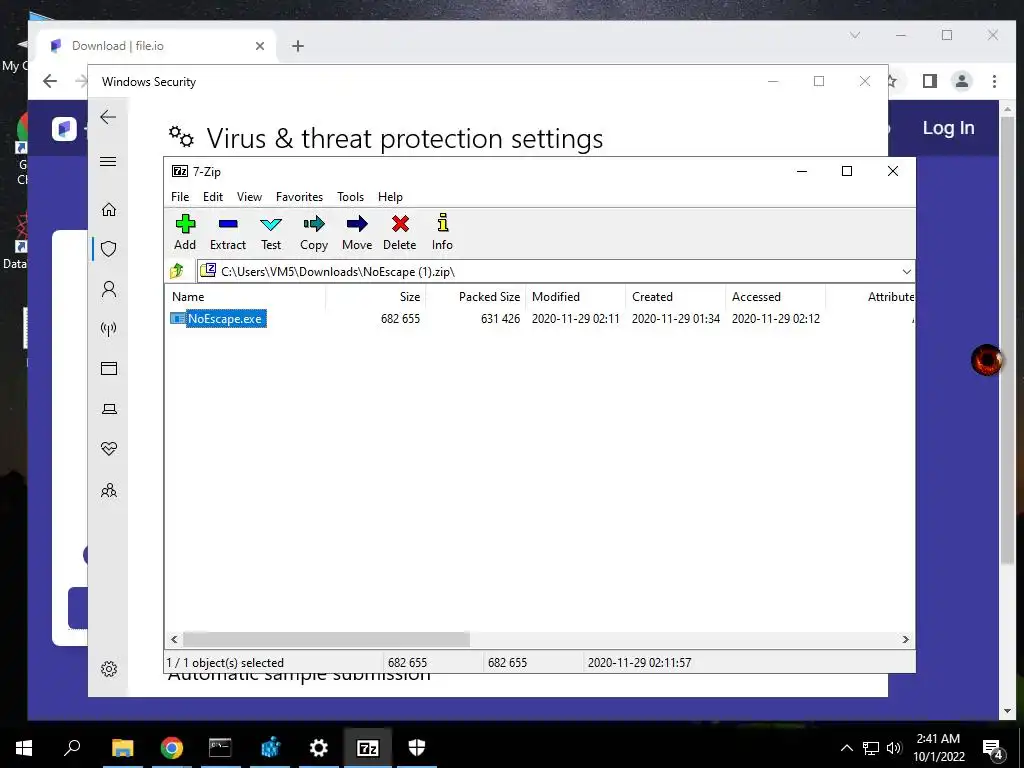
Task: Click the Download | file.io tab
Action: (157, 46)
